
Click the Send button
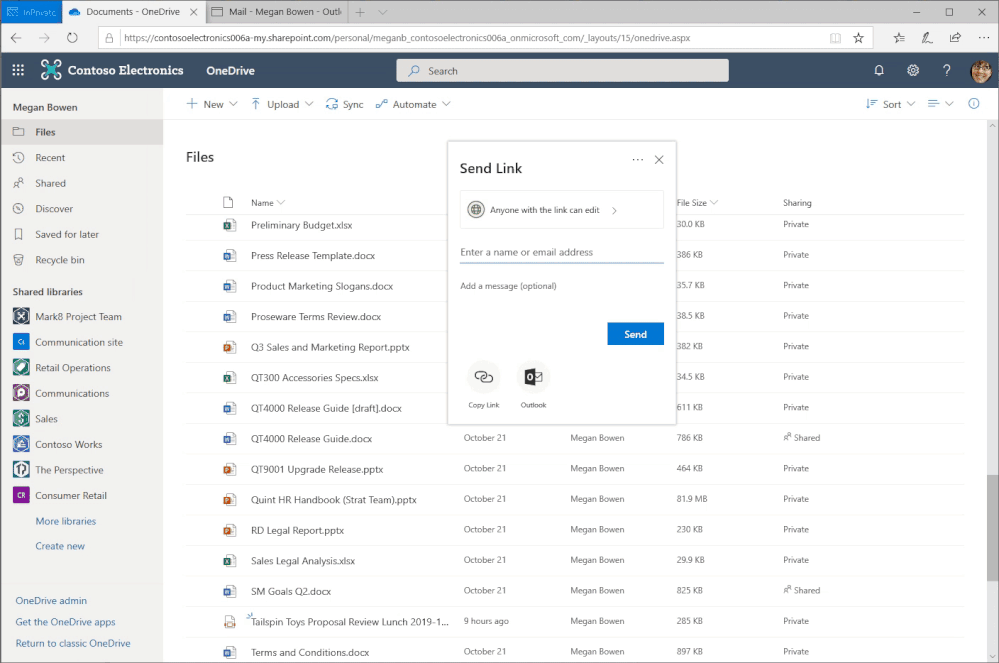(635, 334)
